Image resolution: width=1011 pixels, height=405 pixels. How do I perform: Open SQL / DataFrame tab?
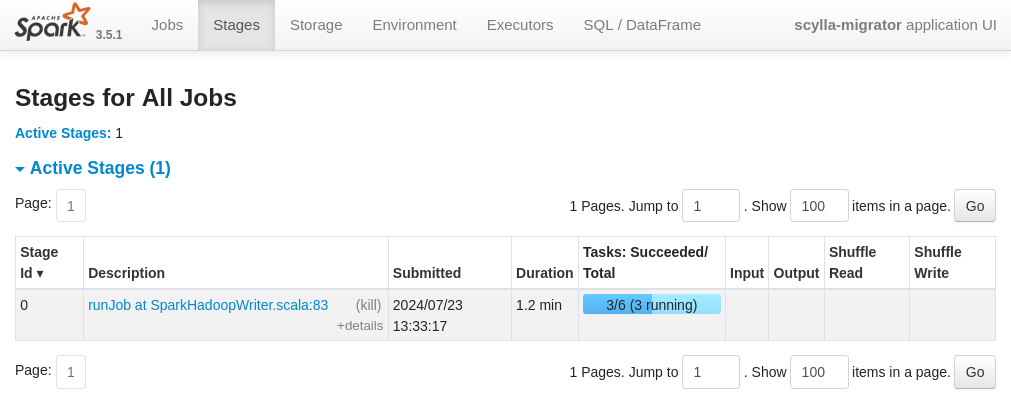coord(642,25)
